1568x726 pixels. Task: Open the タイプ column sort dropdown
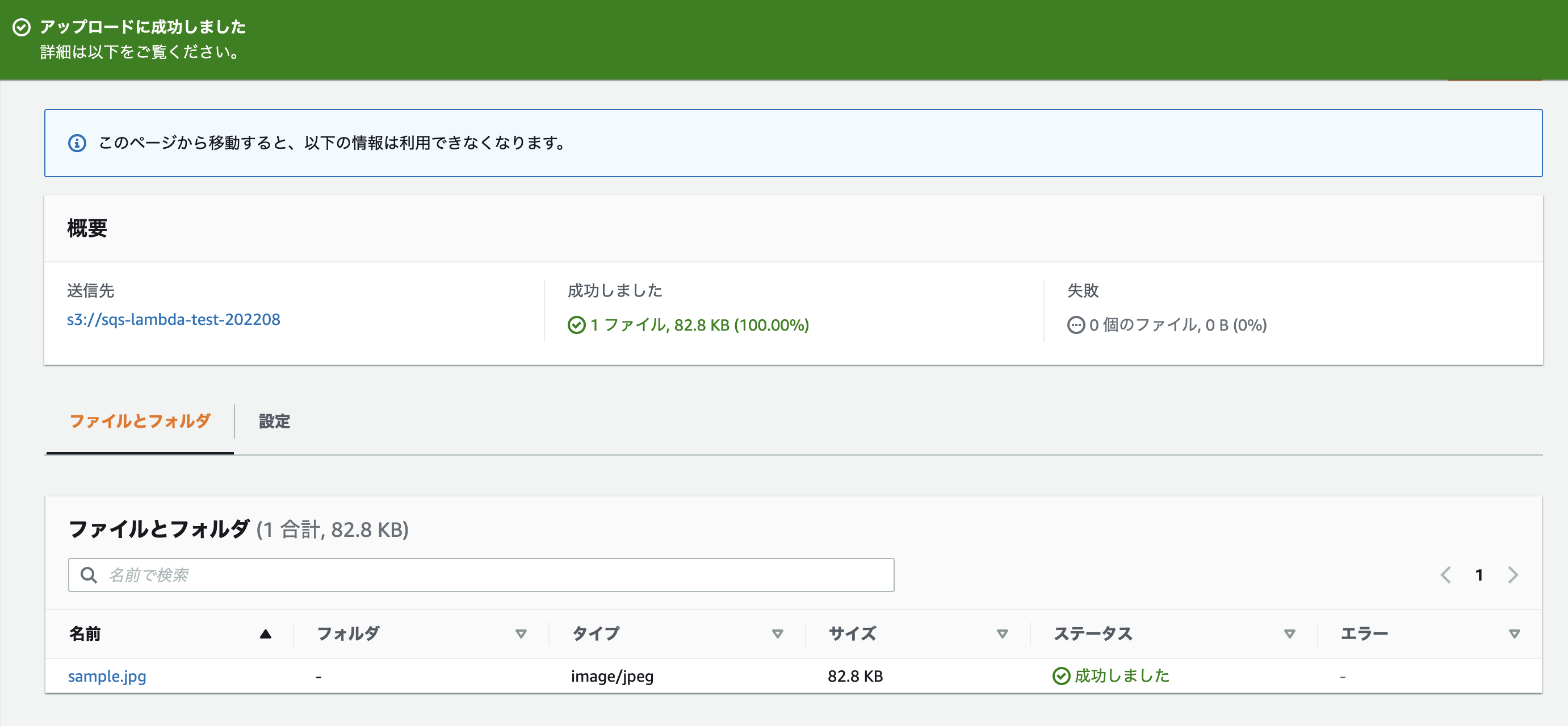[x=777, y=633]
